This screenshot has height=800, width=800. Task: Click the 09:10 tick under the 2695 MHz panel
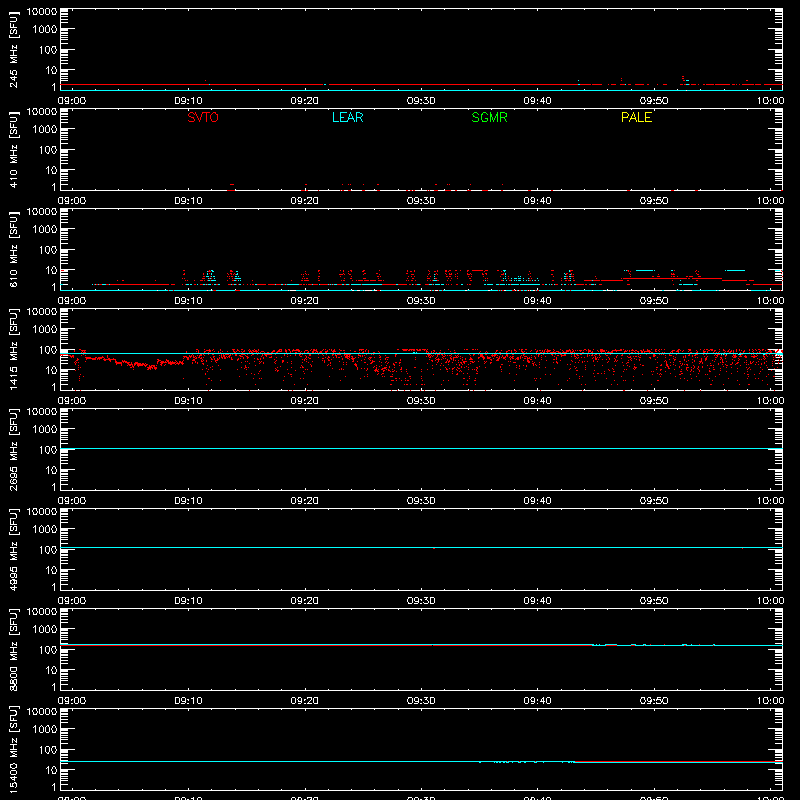click(x=188, y=501)
